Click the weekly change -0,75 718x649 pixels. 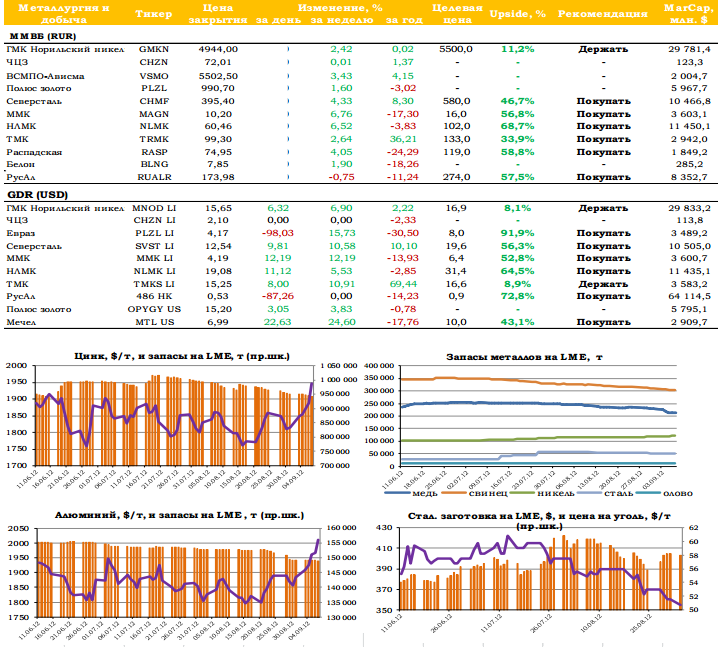pos(341,177)
